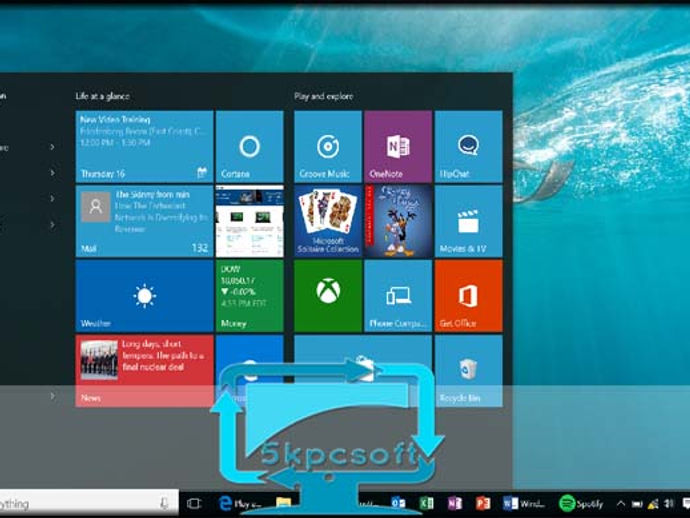This screenshot has height=518, width=690.
Task: Open Excel from the taskbar
Action: (x=426, y=503)
